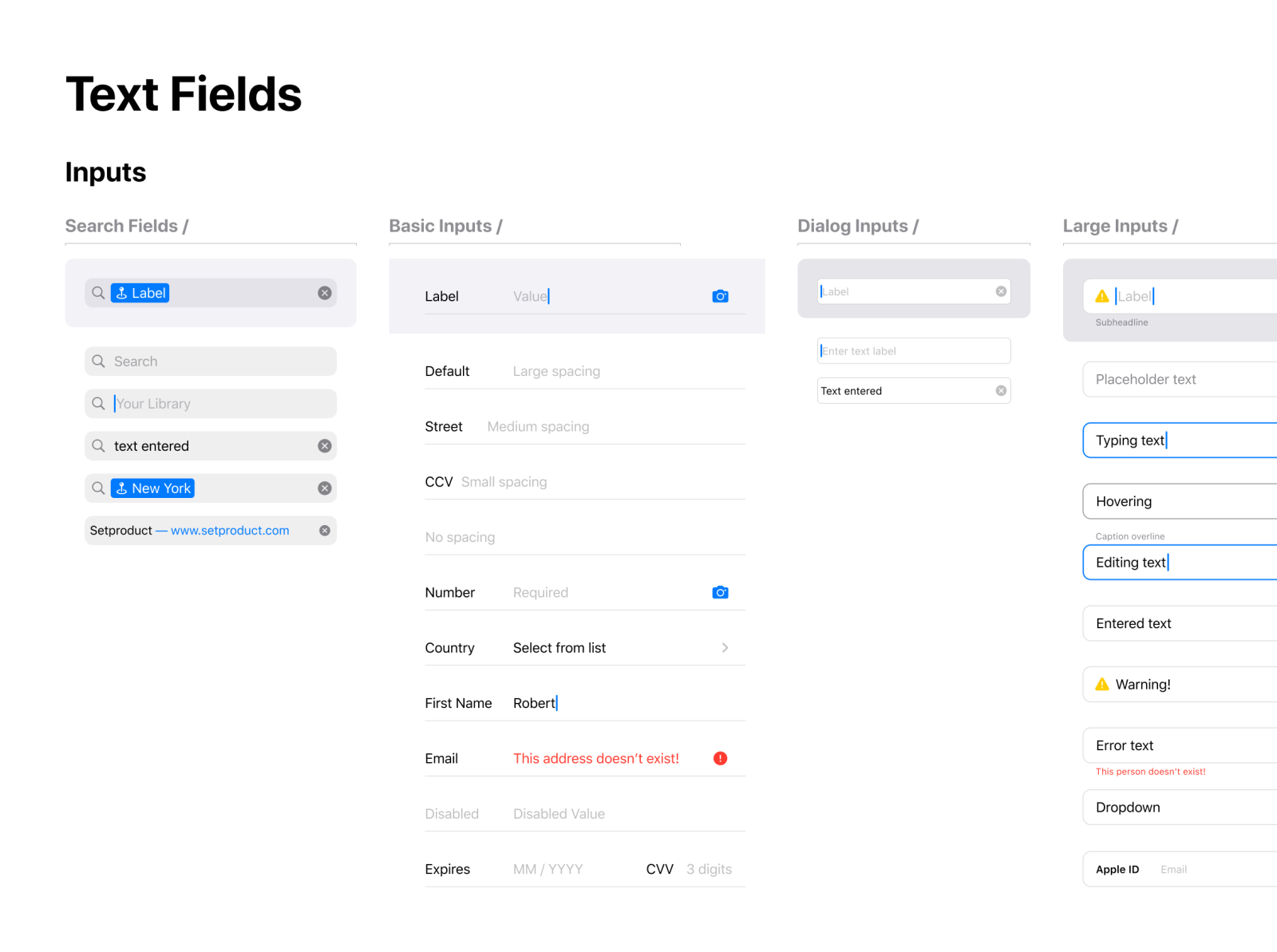1277x952 pixels.
Task: Click magnifier icon in 'text entered' field
Action: pyautogui.click(x=98, y=446)
